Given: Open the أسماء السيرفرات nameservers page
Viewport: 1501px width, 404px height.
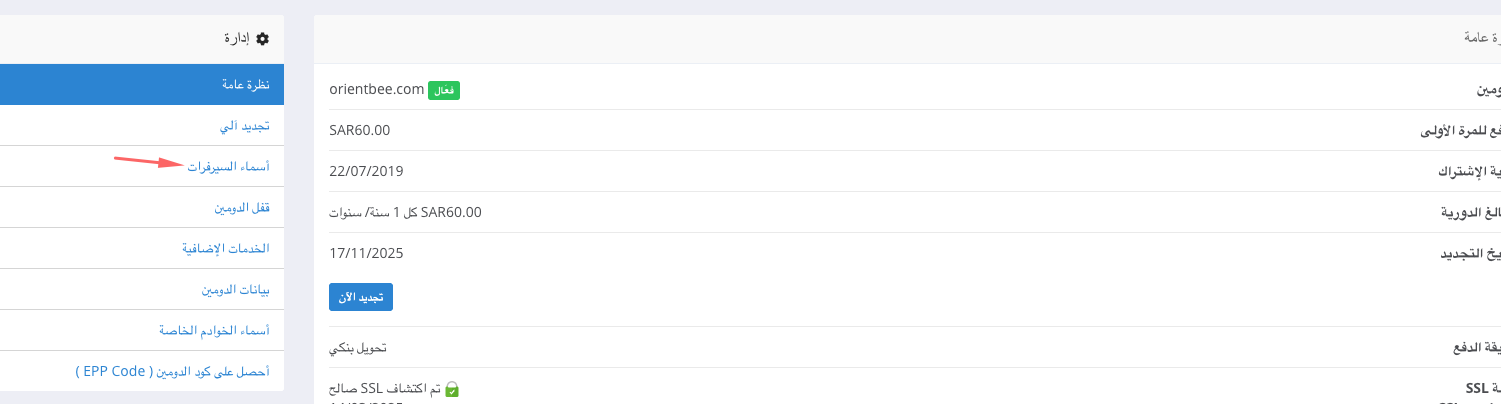Looking at the screenshot, I should 229,167.
